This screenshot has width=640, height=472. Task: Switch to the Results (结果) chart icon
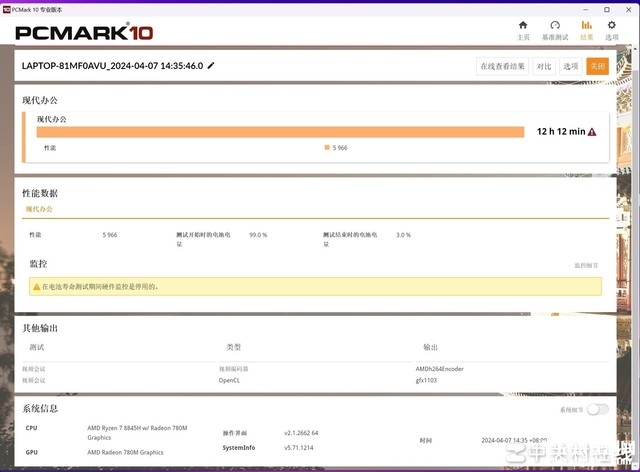click(x=587, y=31)
